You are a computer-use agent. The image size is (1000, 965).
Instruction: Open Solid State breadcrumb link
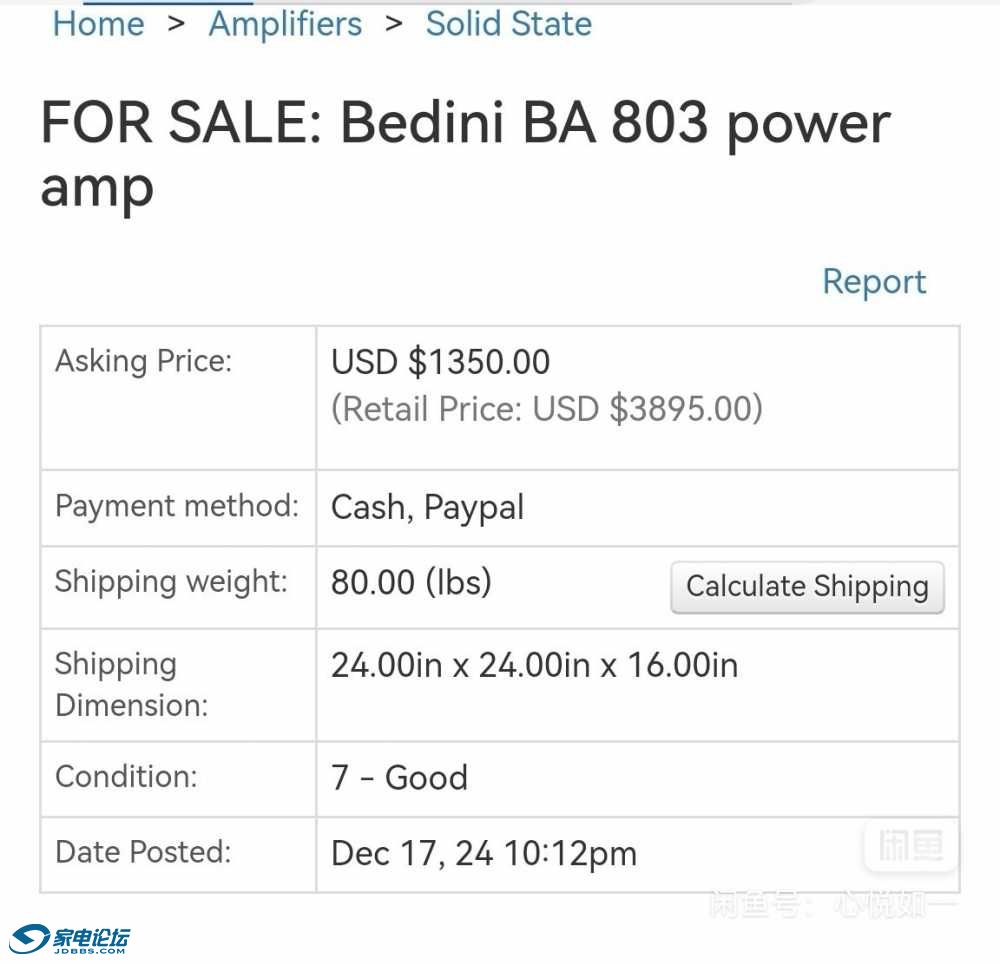point(509,24)
